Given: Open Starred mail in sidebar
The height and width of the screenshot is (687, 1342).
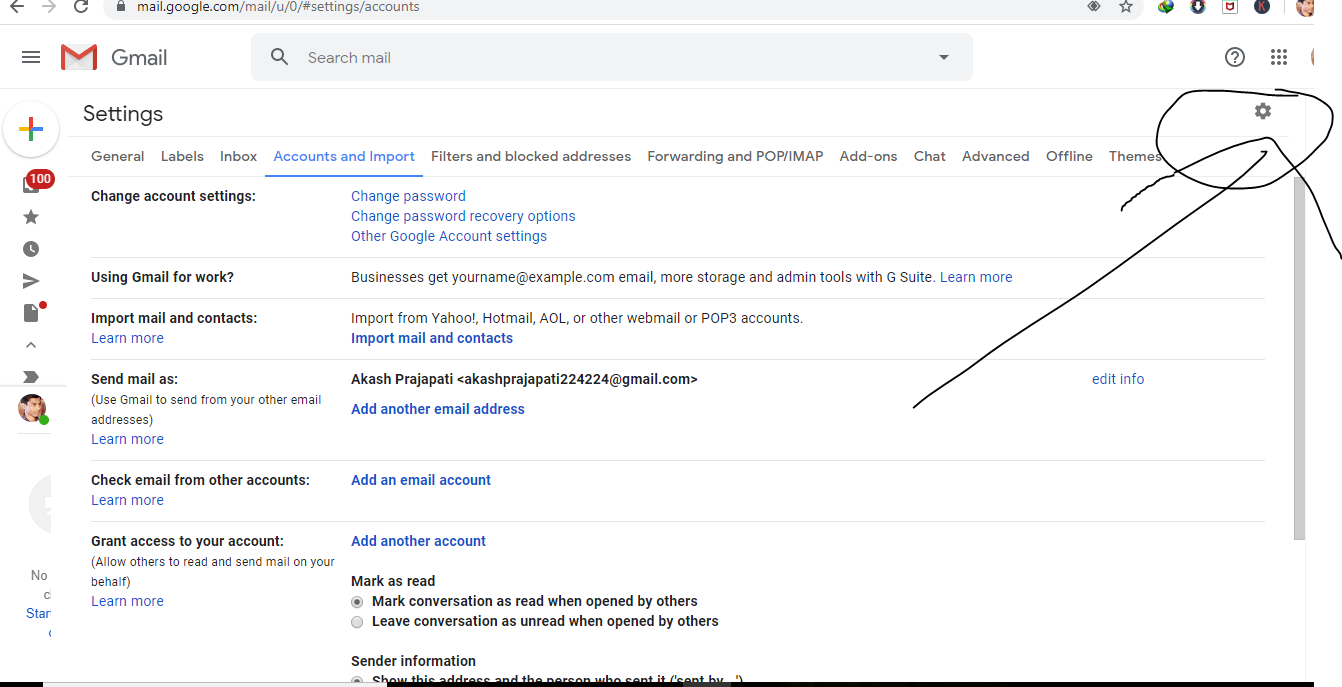Looking at the screenshot, I should pos(31,217).
